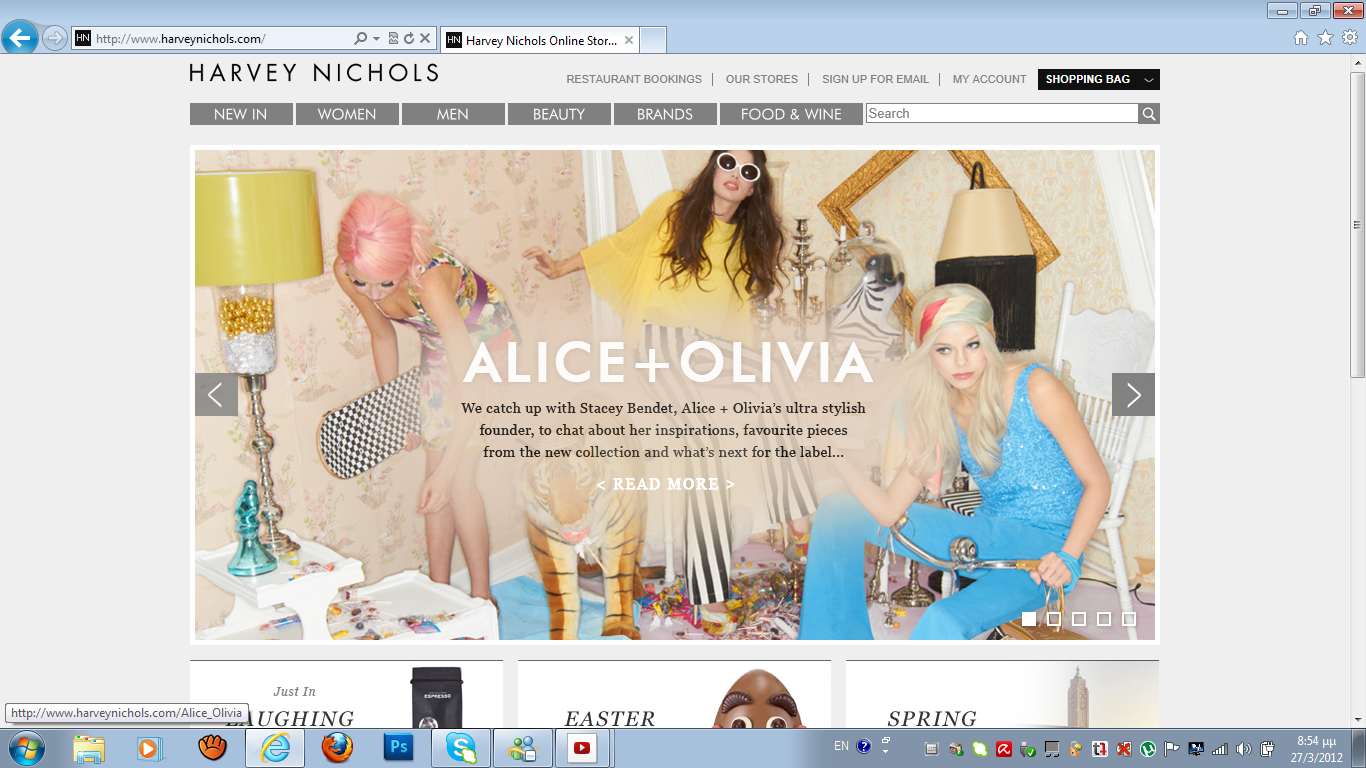The width and height of the screenshot is (1366, 768).
Task: Open the Restaurant Bookings link
Action: pos(634,79)
